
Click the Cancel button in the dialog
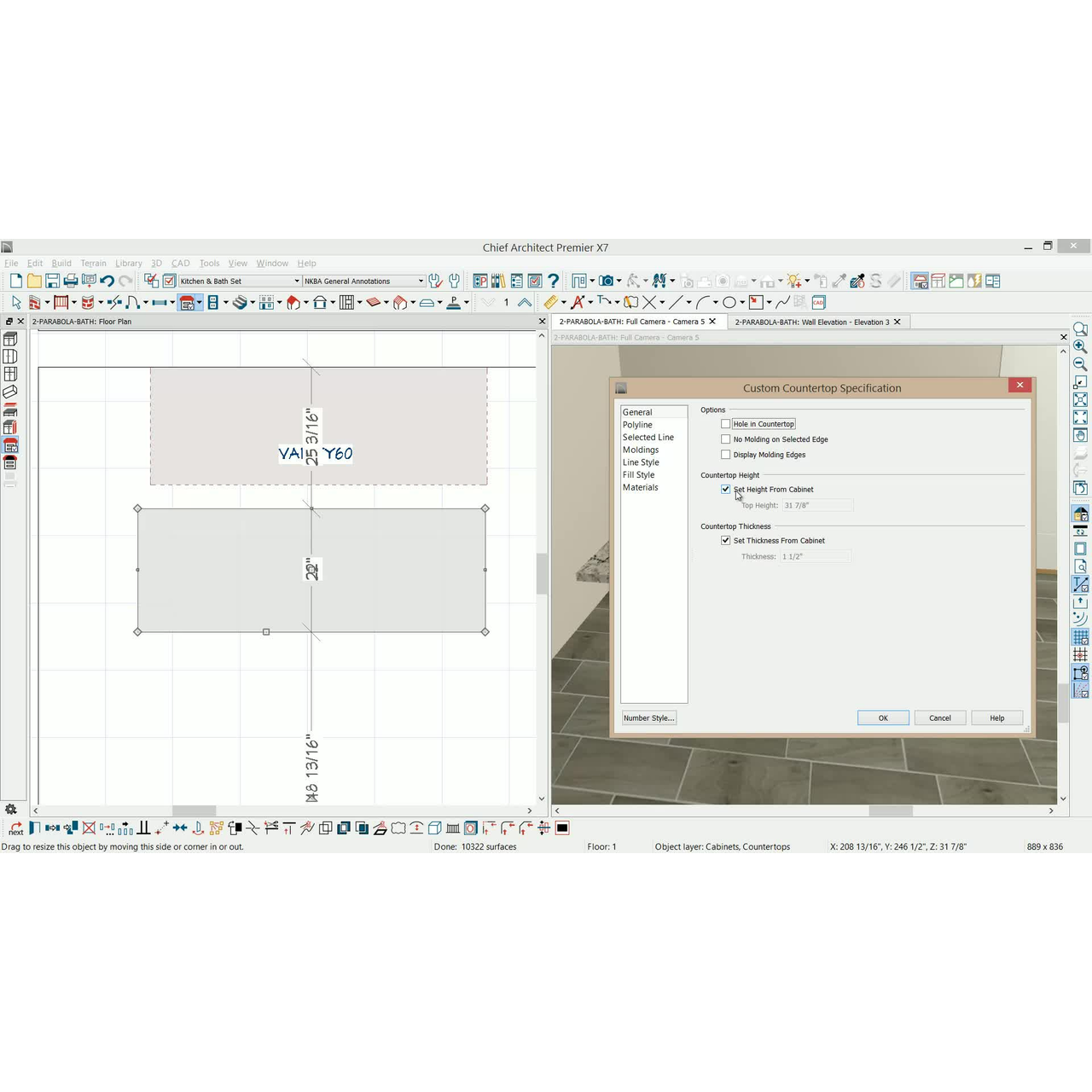(x=939, y=718)
